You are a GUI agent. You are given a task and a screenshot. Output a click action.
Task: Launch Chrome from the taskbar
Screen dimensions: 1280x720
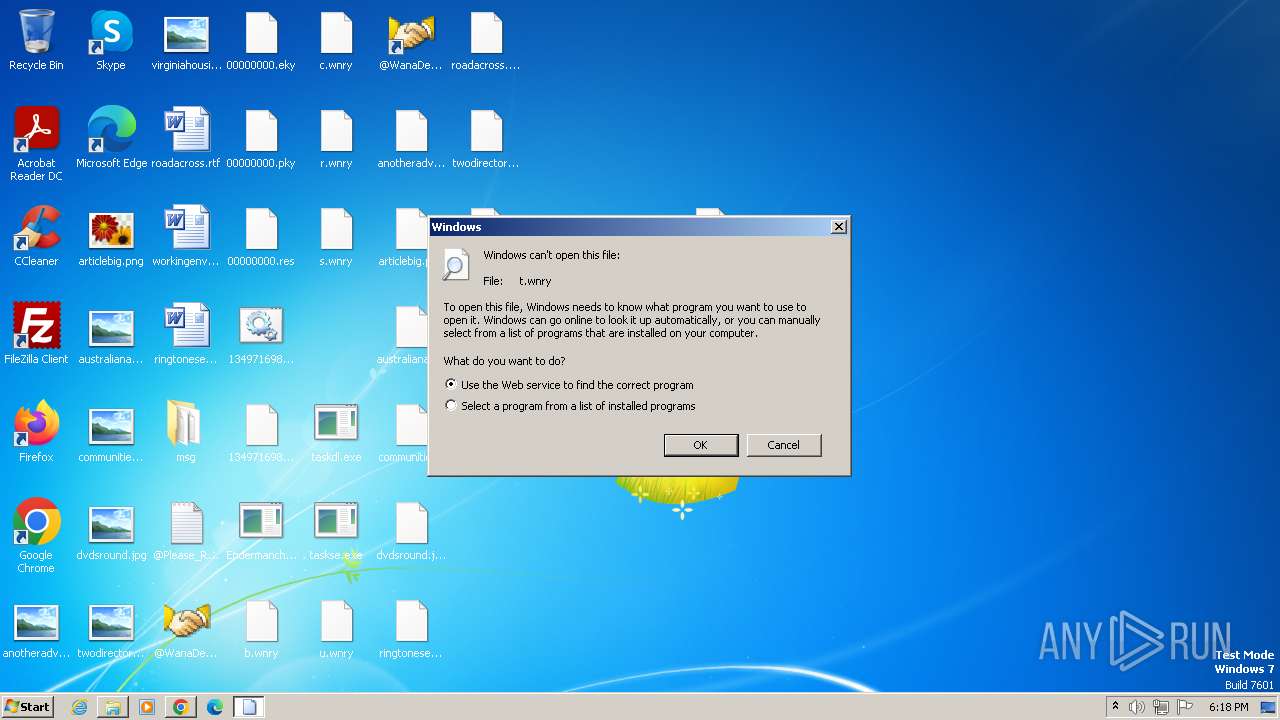pos(181,707)
